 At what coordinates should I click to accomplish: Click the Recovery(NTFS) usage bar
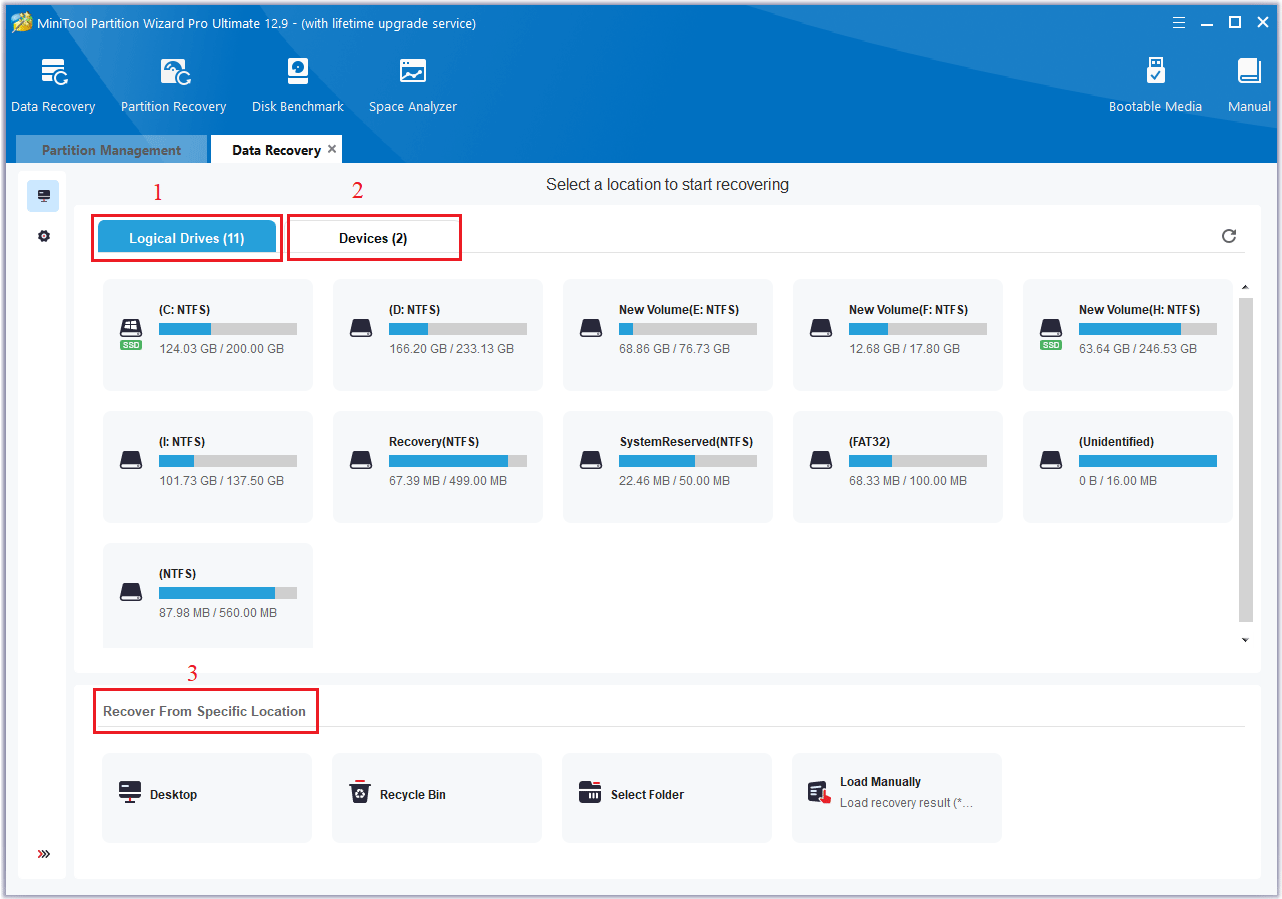(x=458, y=461)
